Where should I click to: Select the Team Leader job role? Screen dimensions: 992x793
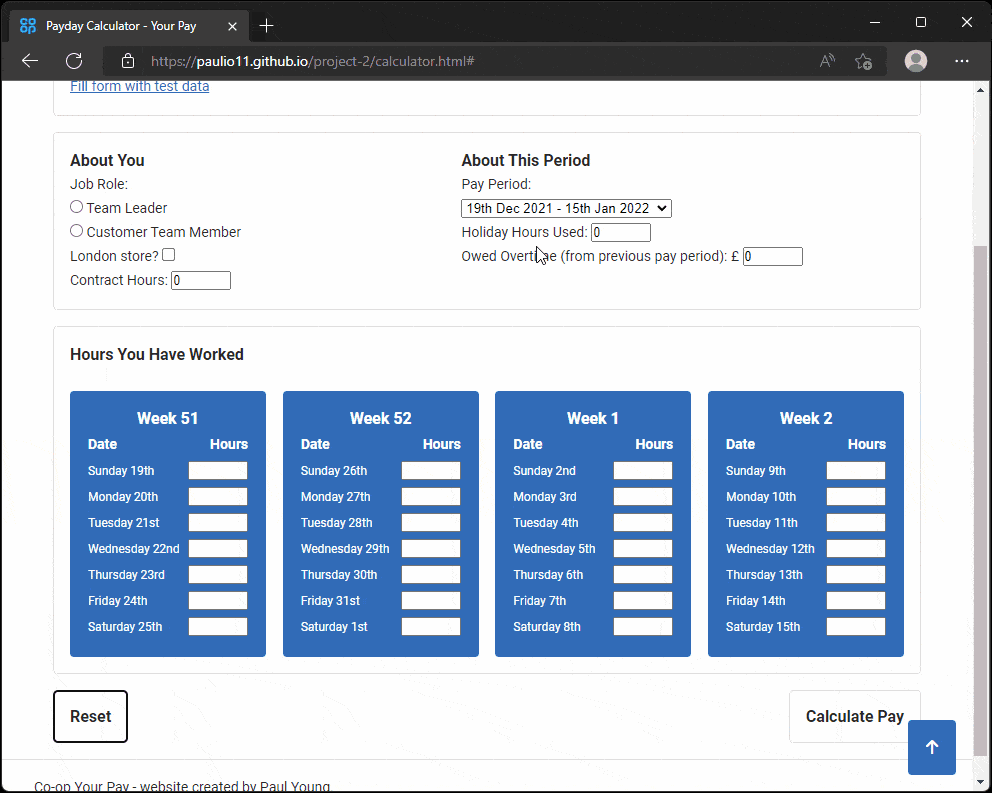click(77, 207)
